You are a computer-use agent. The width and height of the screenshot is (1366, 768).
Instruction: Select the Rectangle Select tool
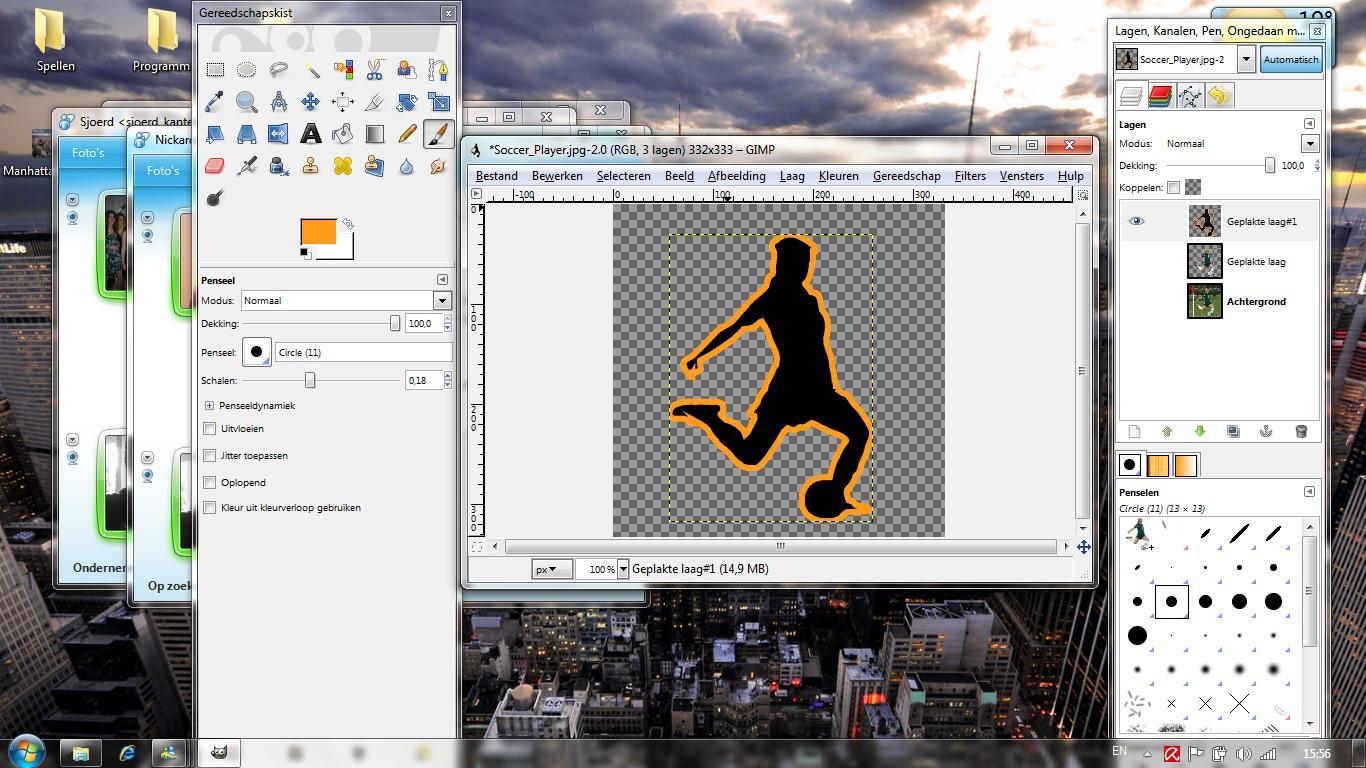tap(215, 70)
